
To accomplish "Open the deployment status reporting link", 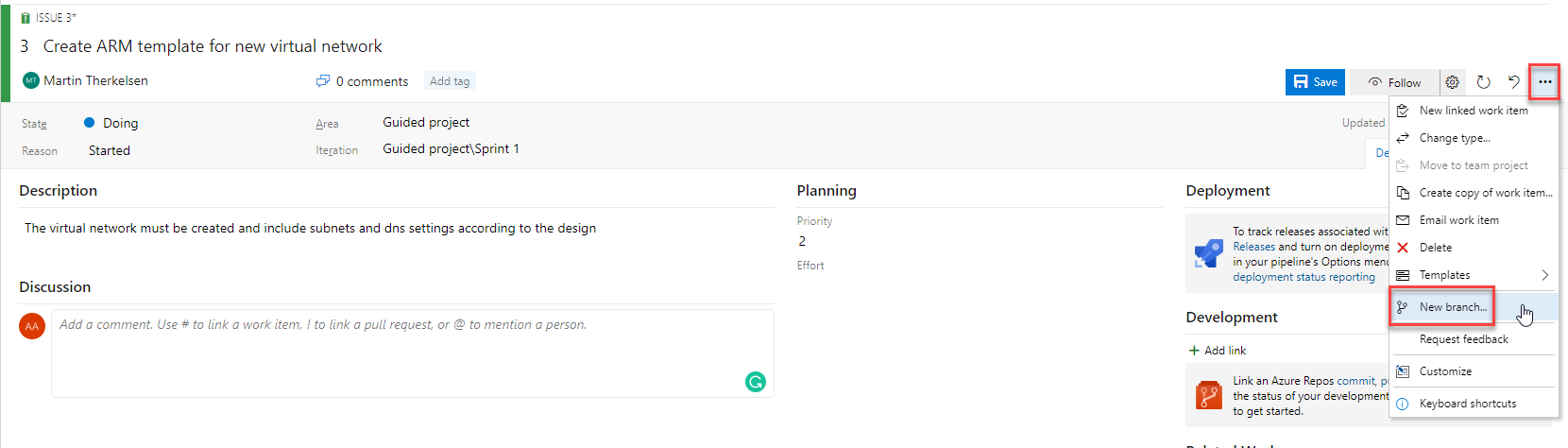I will point(1304,277).
